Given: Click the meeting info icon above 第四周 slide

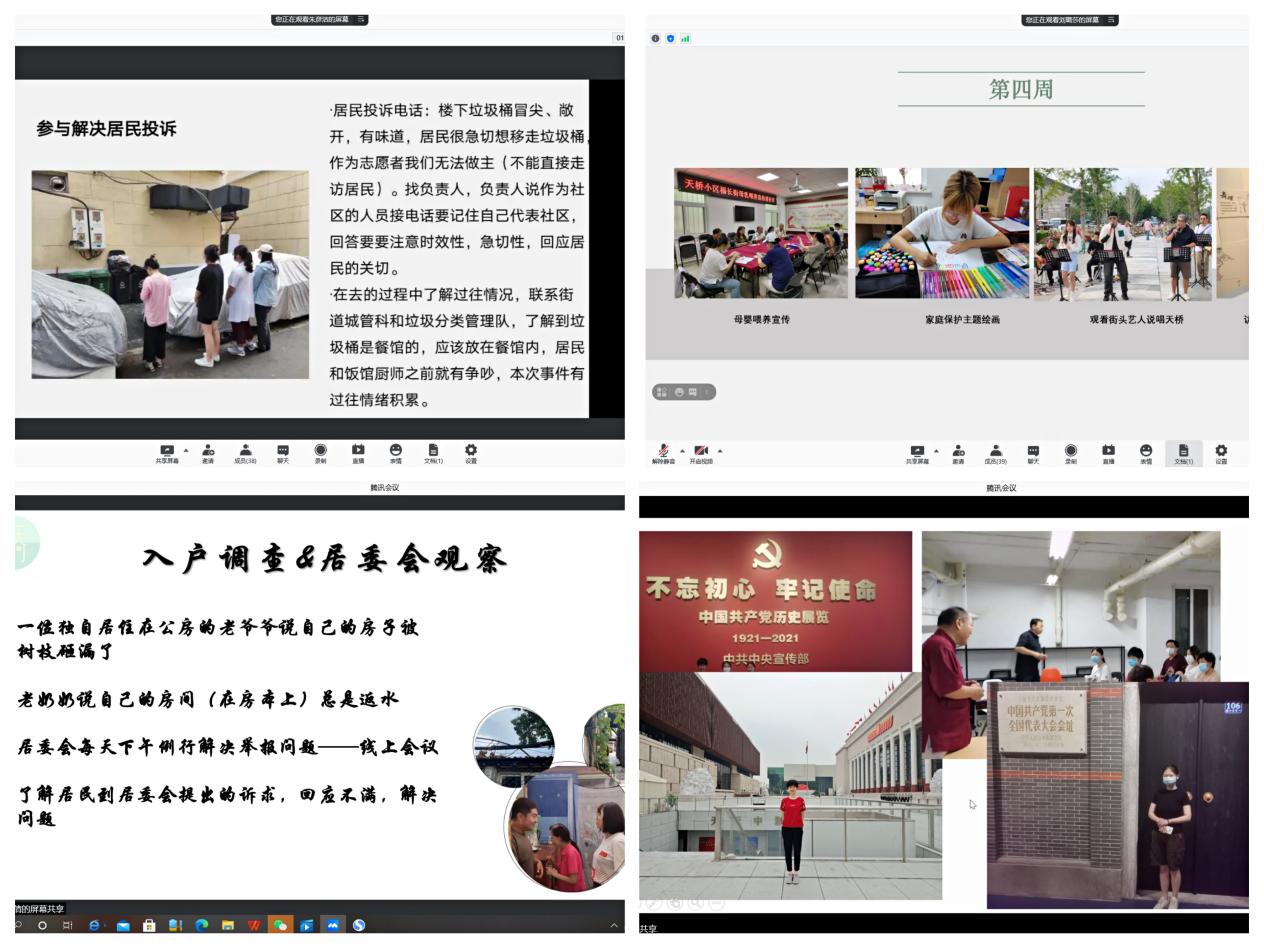Looking at the screenshot, I should (x=655, y=38).
